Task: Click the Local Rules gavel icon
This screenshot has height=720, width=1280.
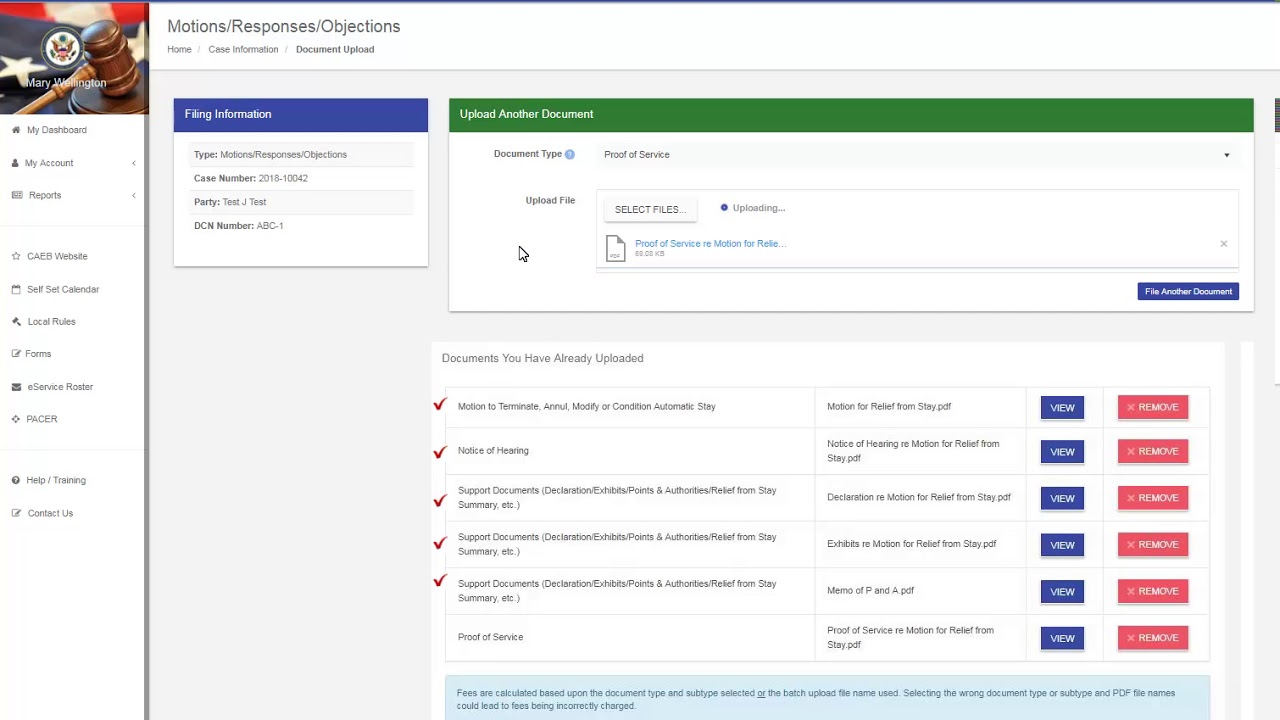Action: tap(16, 322)
